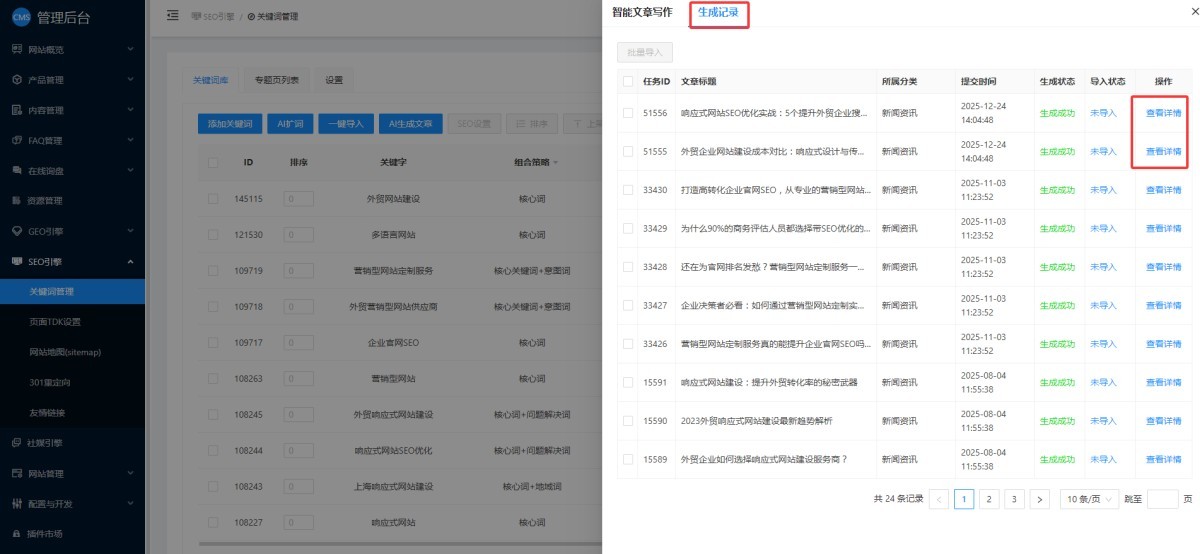Image resolution: width=1200 pixels, height=554 pixels.
Task: Check the box for task 51556
Action: 628,113
